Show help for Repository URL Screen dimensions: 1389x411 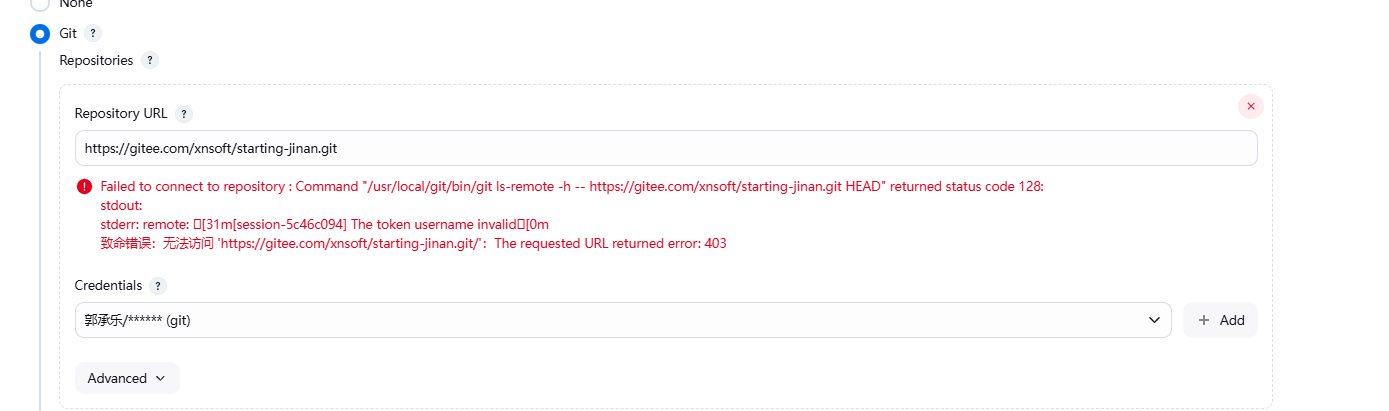click(x=184, y=113)
